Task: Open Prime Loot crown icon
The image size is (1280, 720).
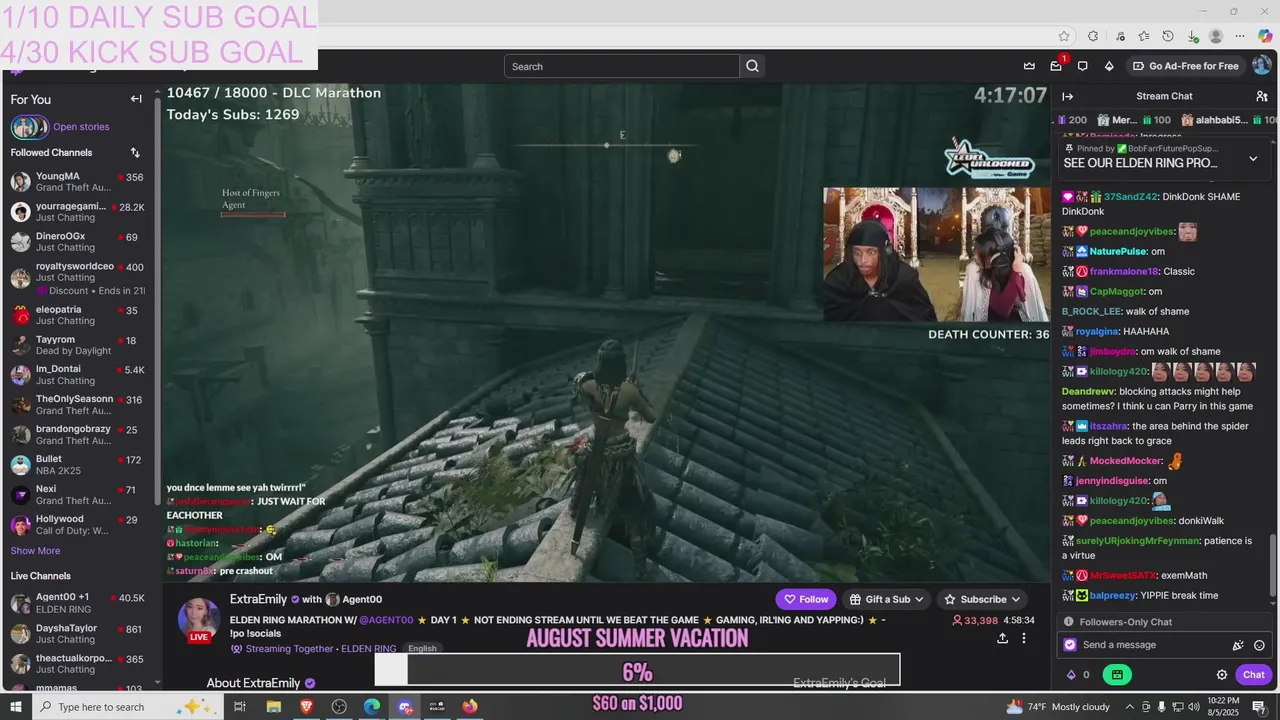Action: pos(1029,66)
